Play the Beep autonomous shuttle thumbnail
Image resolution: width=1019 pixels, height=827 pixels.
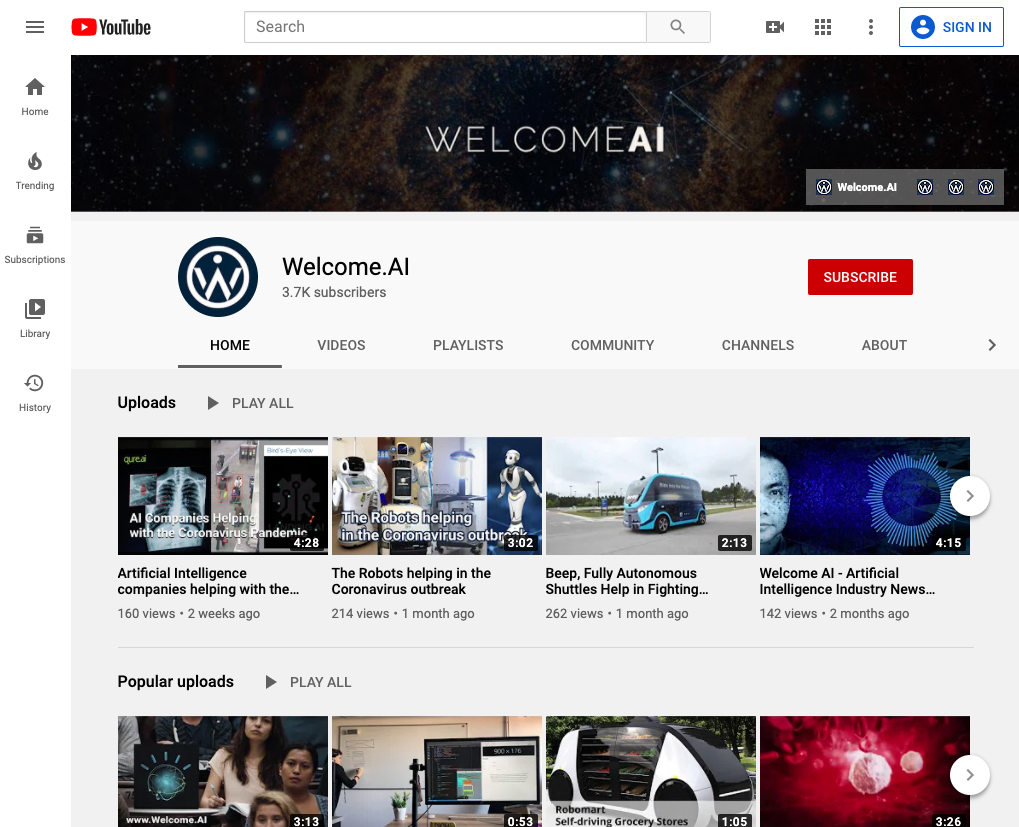pos(651,496)
